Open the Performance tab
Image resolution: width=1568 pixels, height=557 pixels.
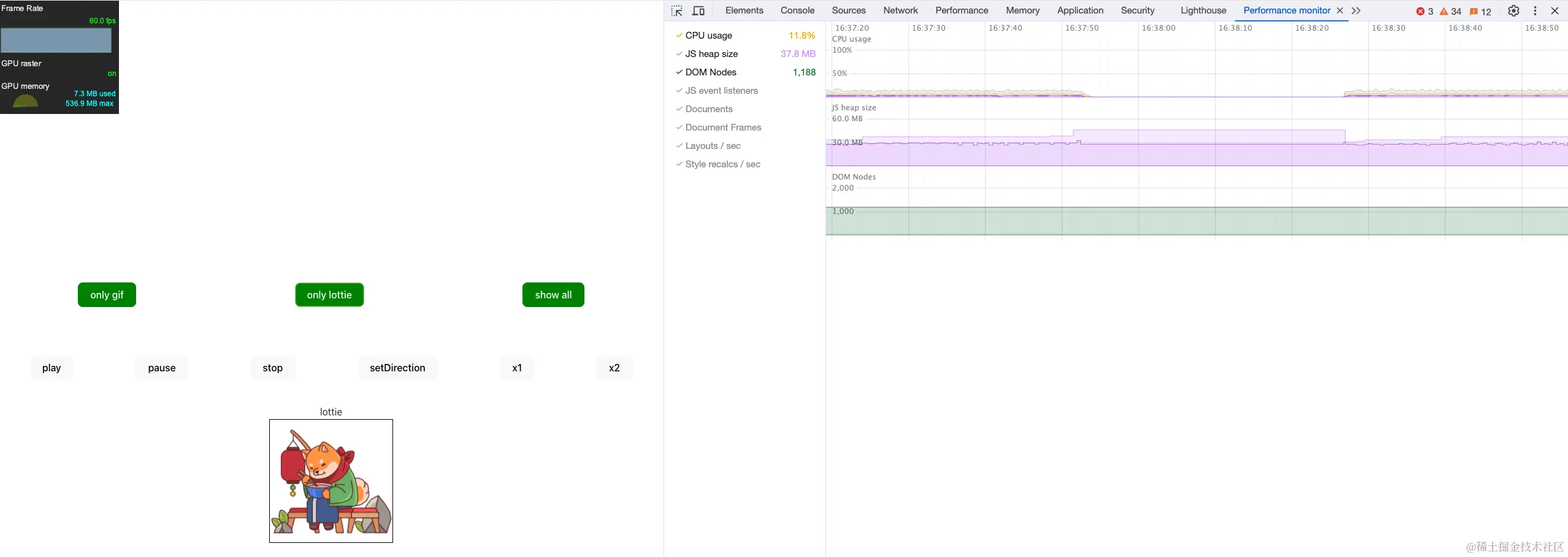[x=962, y=10]
